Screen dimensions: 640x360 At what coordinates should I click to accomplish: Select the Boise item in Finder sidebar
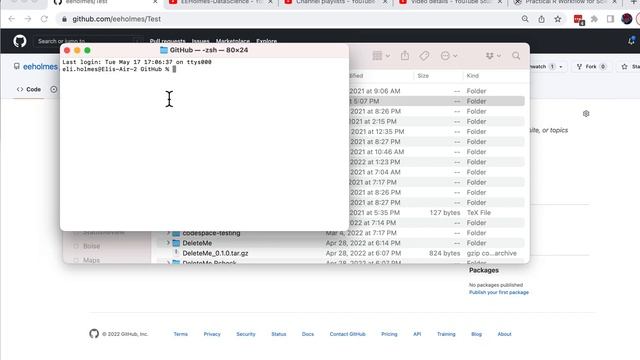tap(91, 246)
